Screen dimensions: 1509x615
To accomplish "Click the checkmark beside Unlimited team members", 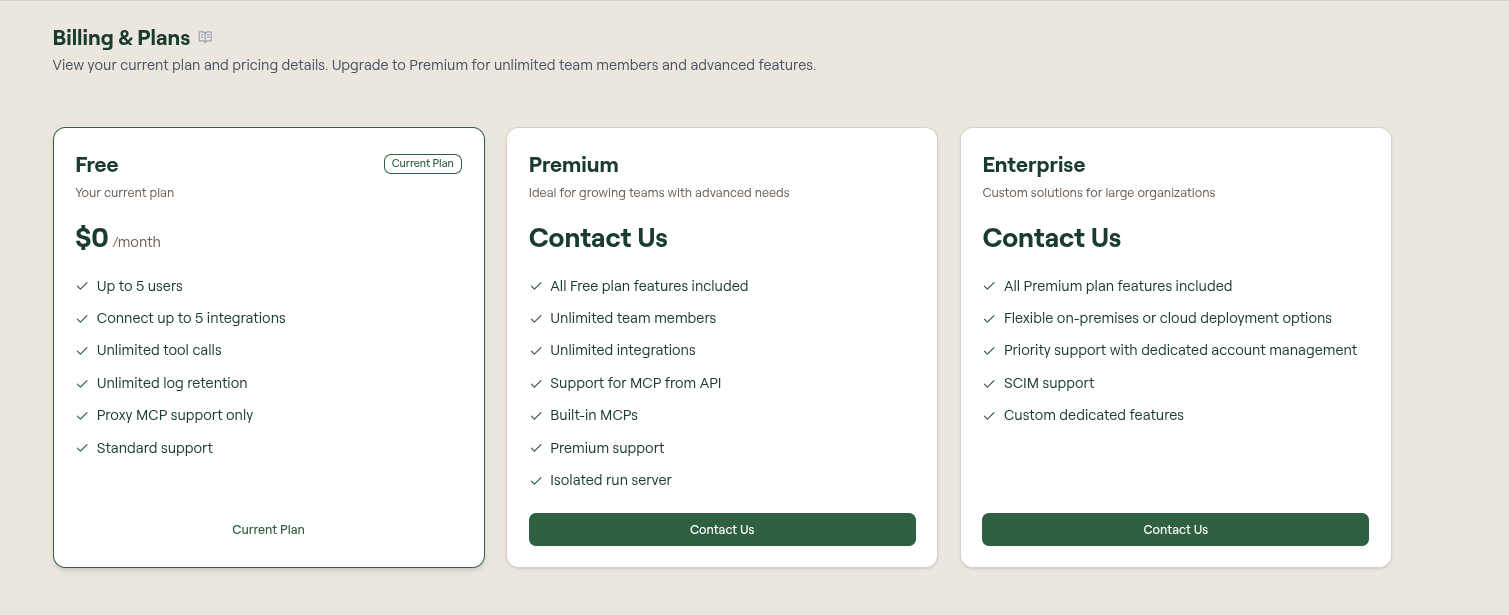I will (x=536, y=318).
